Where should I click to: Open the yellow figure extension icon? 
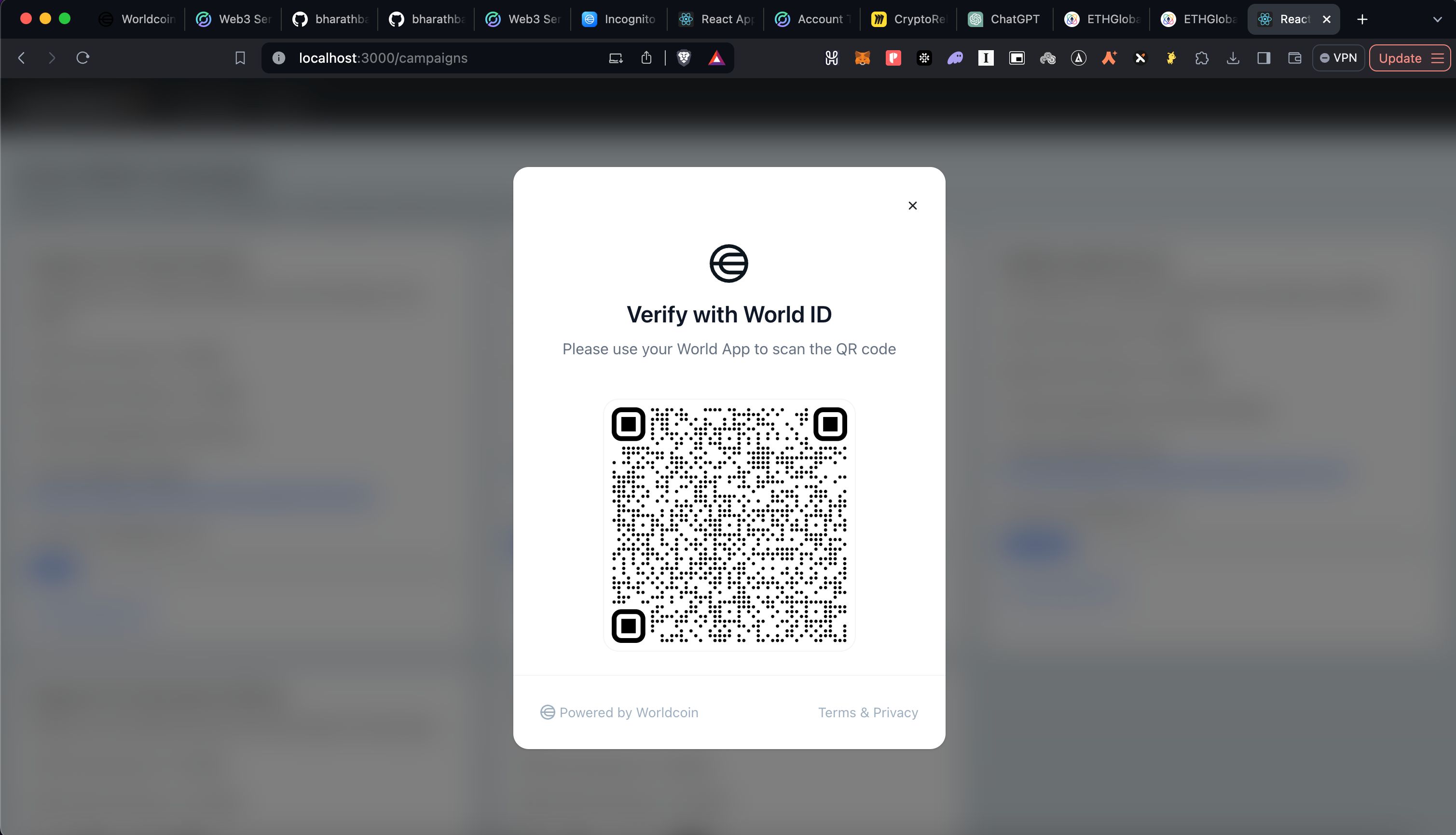click(x=1171, y=58)
